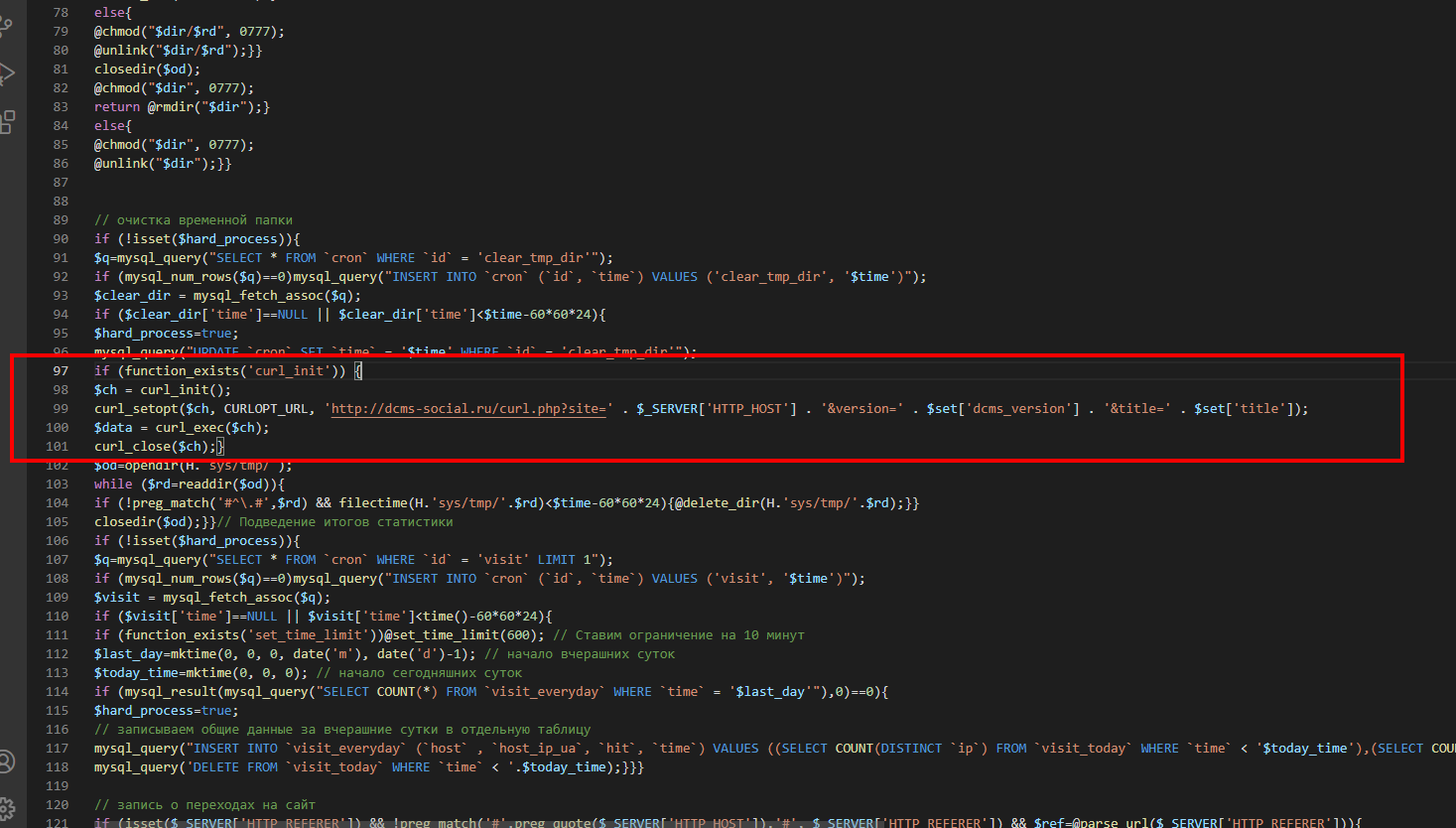Click the closedir($od) call on line 81
1456x828 pixels.
click(x=146, y=69)
